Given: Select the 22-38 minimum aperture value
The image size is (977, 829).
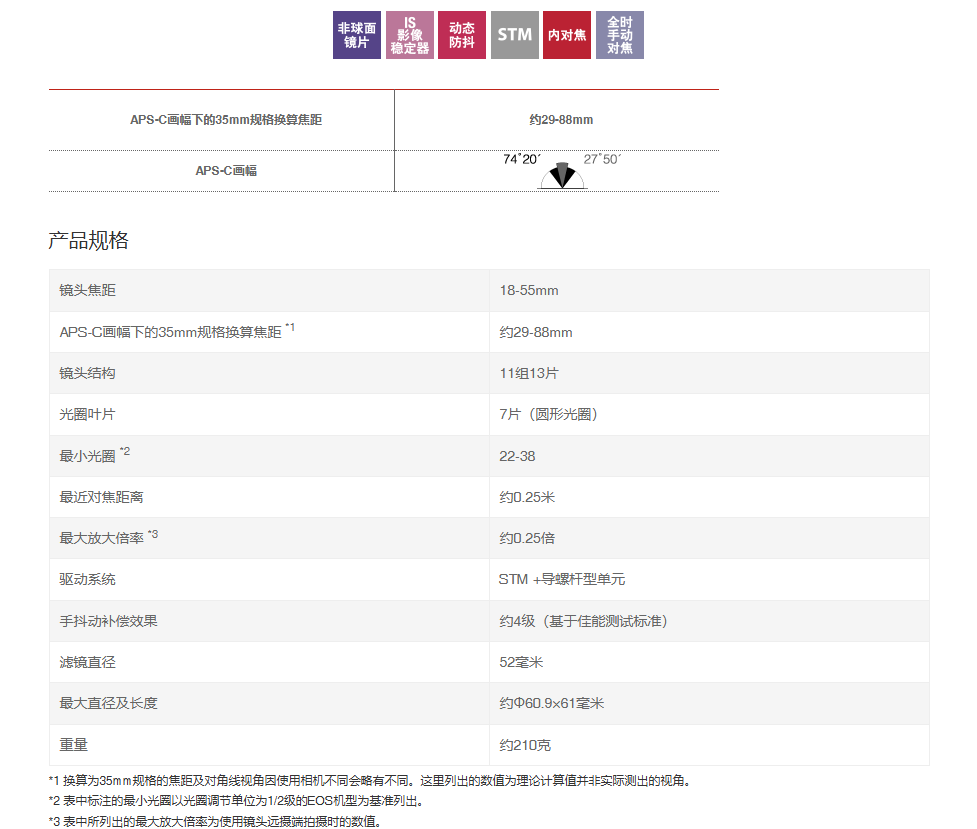Looking at the screenshot, I should coord(517,456).
